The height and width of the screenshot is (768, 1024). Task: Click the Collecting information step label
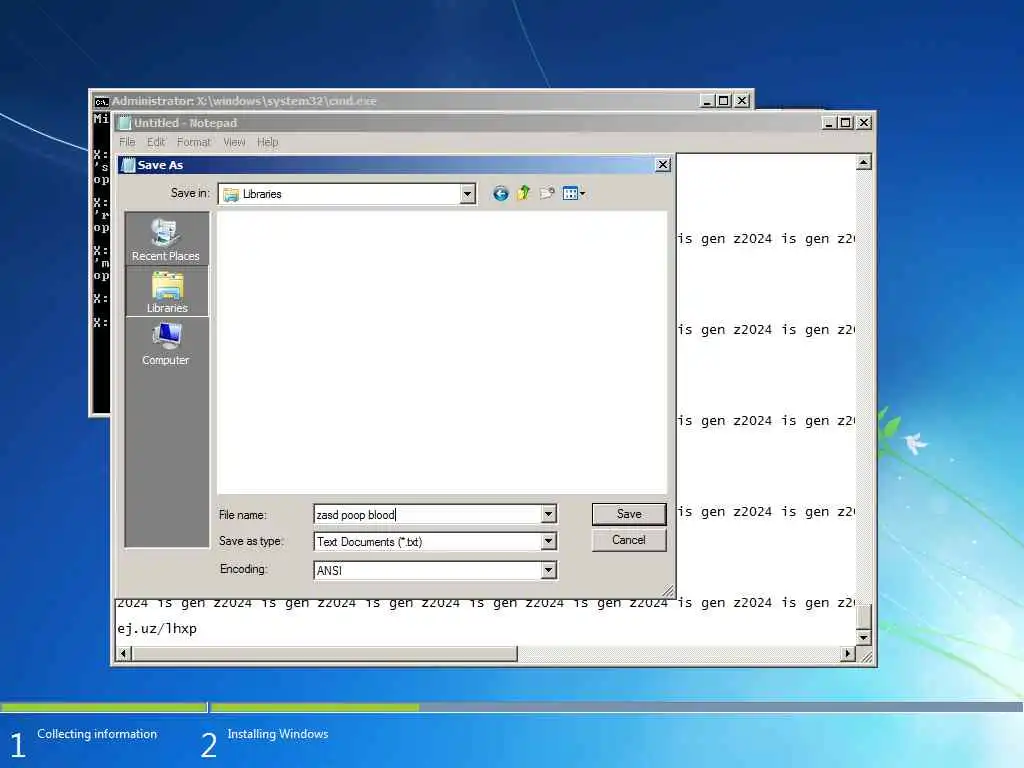pyautogui.click(x=97, y=734)
